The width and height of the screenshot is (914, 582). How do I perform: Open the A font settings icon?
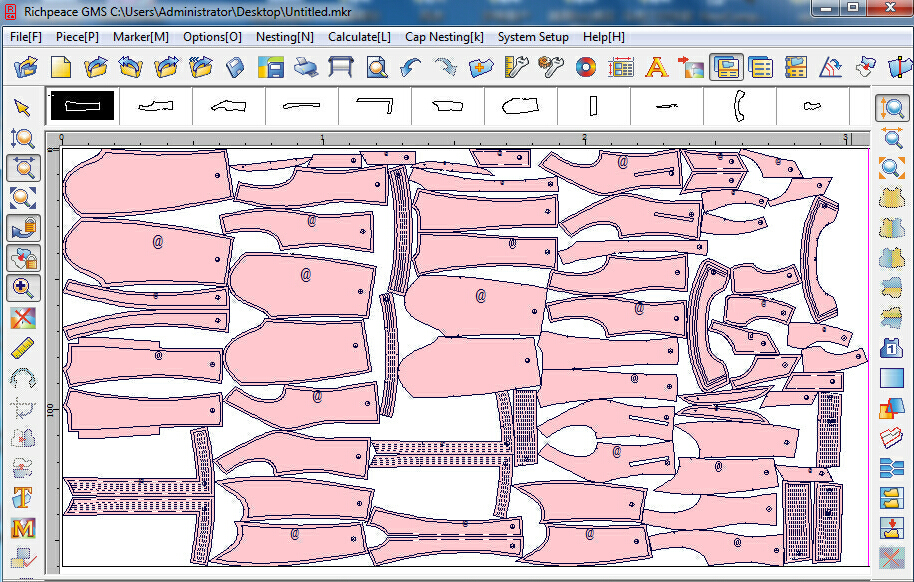tap(657, 68)
